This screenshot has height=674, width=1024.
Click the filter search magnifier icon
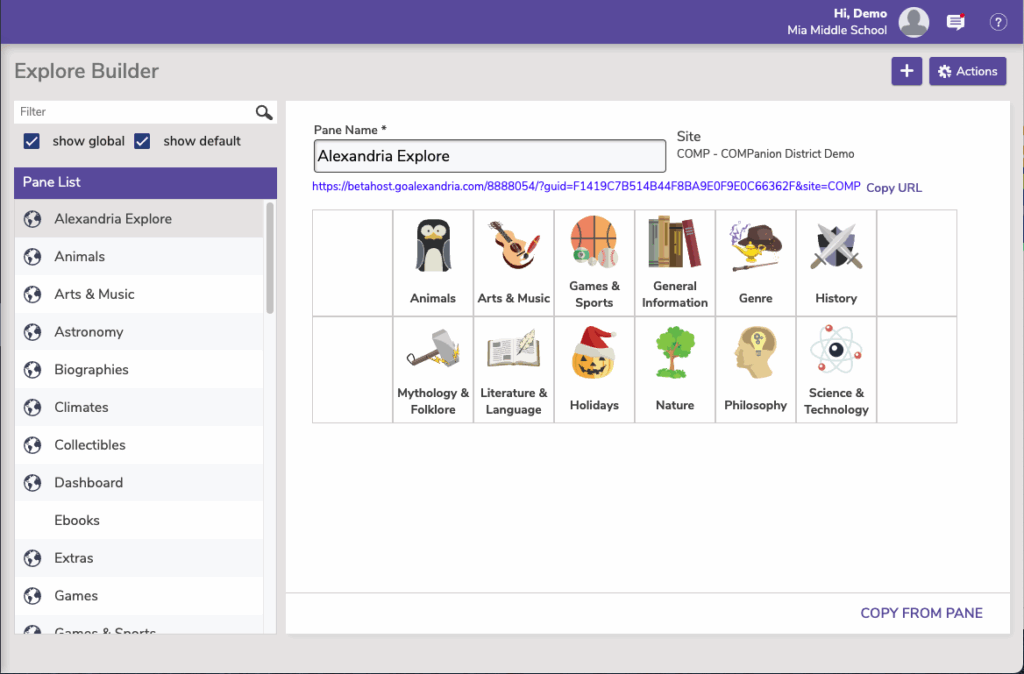click(264, 112)
